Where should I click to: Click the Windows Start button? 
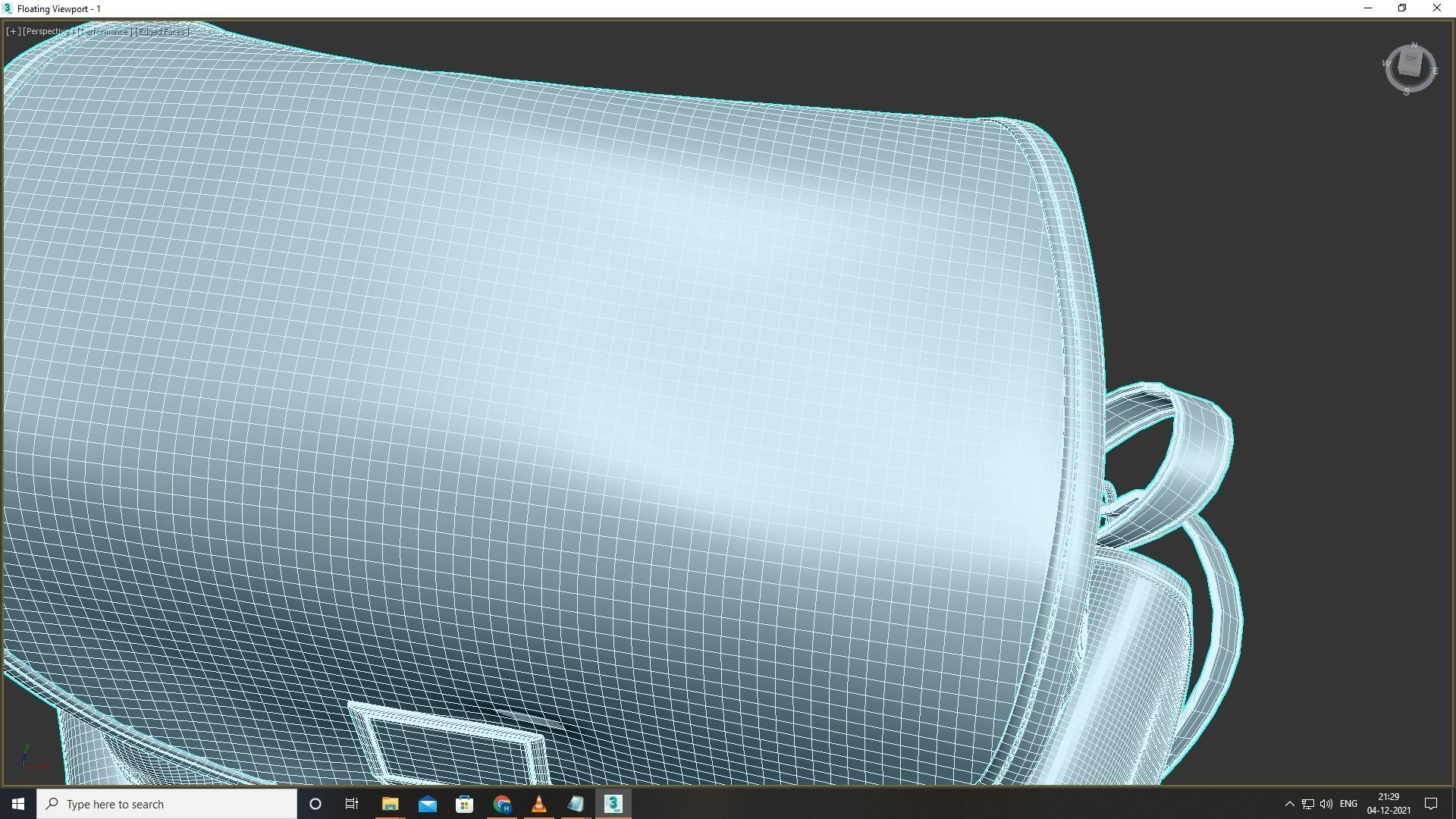tap(18, 804)
